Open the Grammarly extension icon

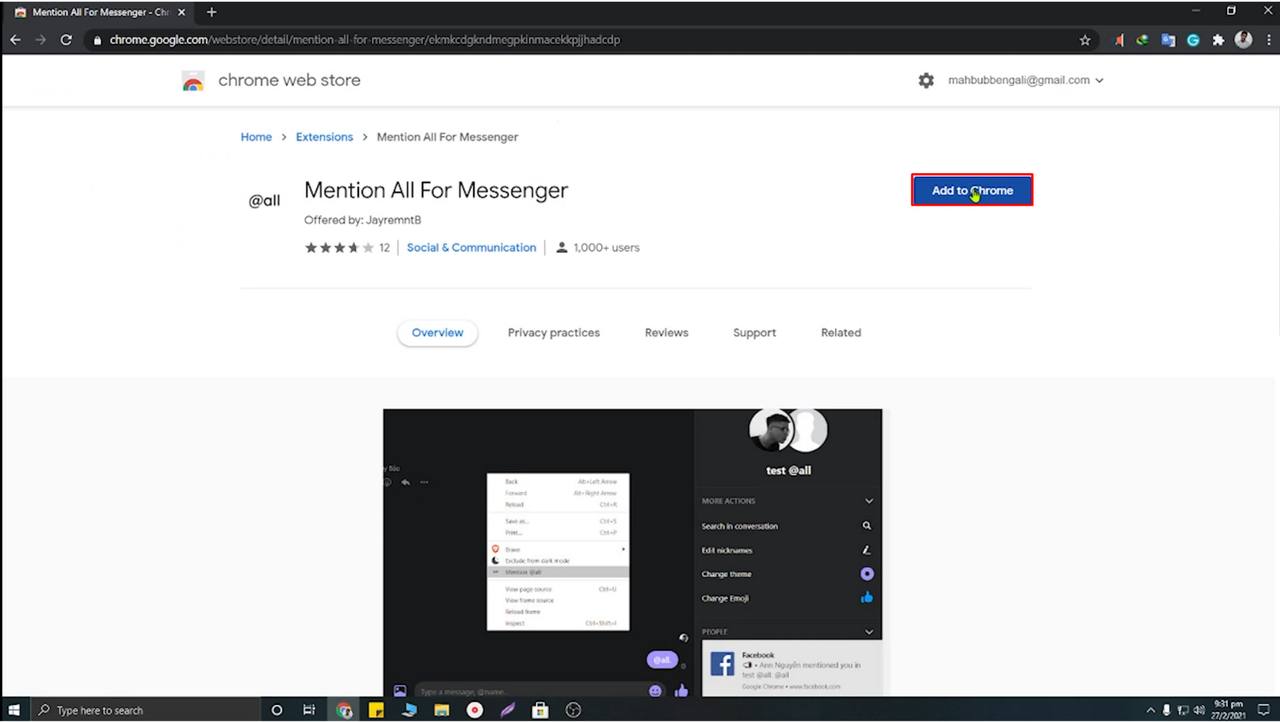[1193, 40]
